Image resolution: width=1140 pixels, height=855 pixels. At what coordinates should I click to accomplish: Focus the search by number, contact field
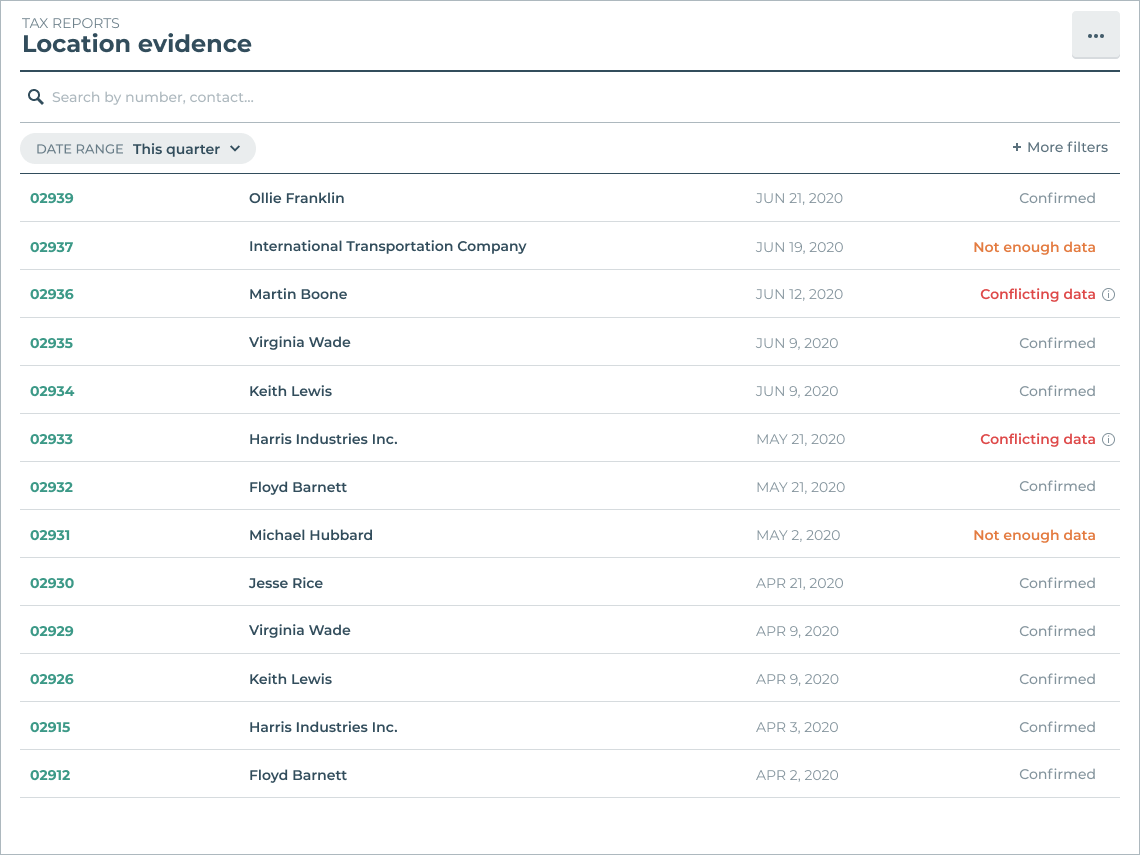tap(570, 97)
